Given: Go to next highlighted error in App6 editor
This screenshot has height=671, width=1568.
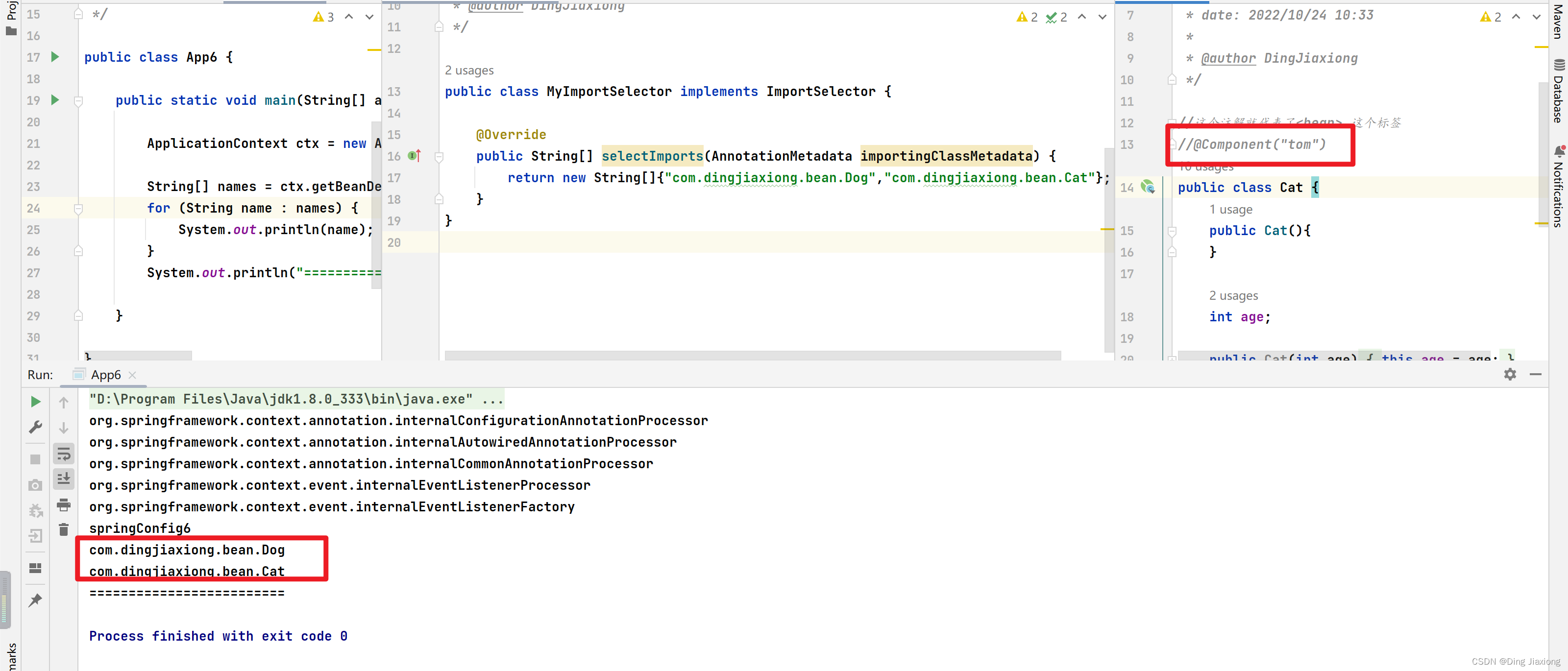Looking at the screenshot, I should 369,17.
